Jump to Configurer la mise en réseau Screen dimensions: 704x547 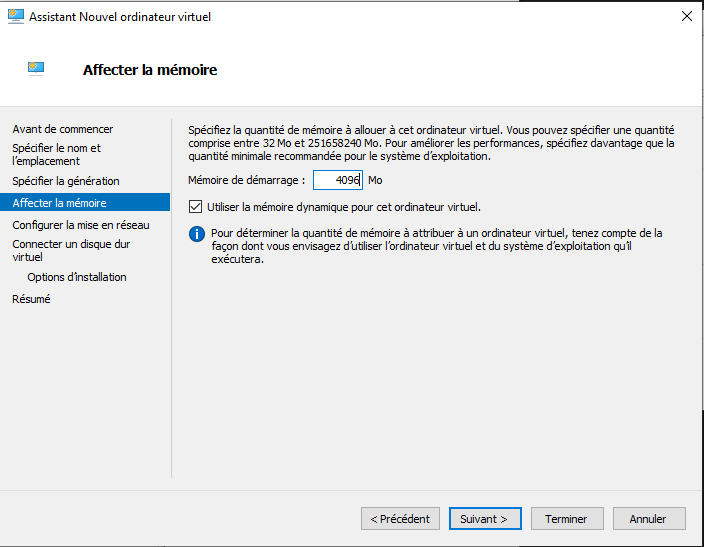coord(81,225)
